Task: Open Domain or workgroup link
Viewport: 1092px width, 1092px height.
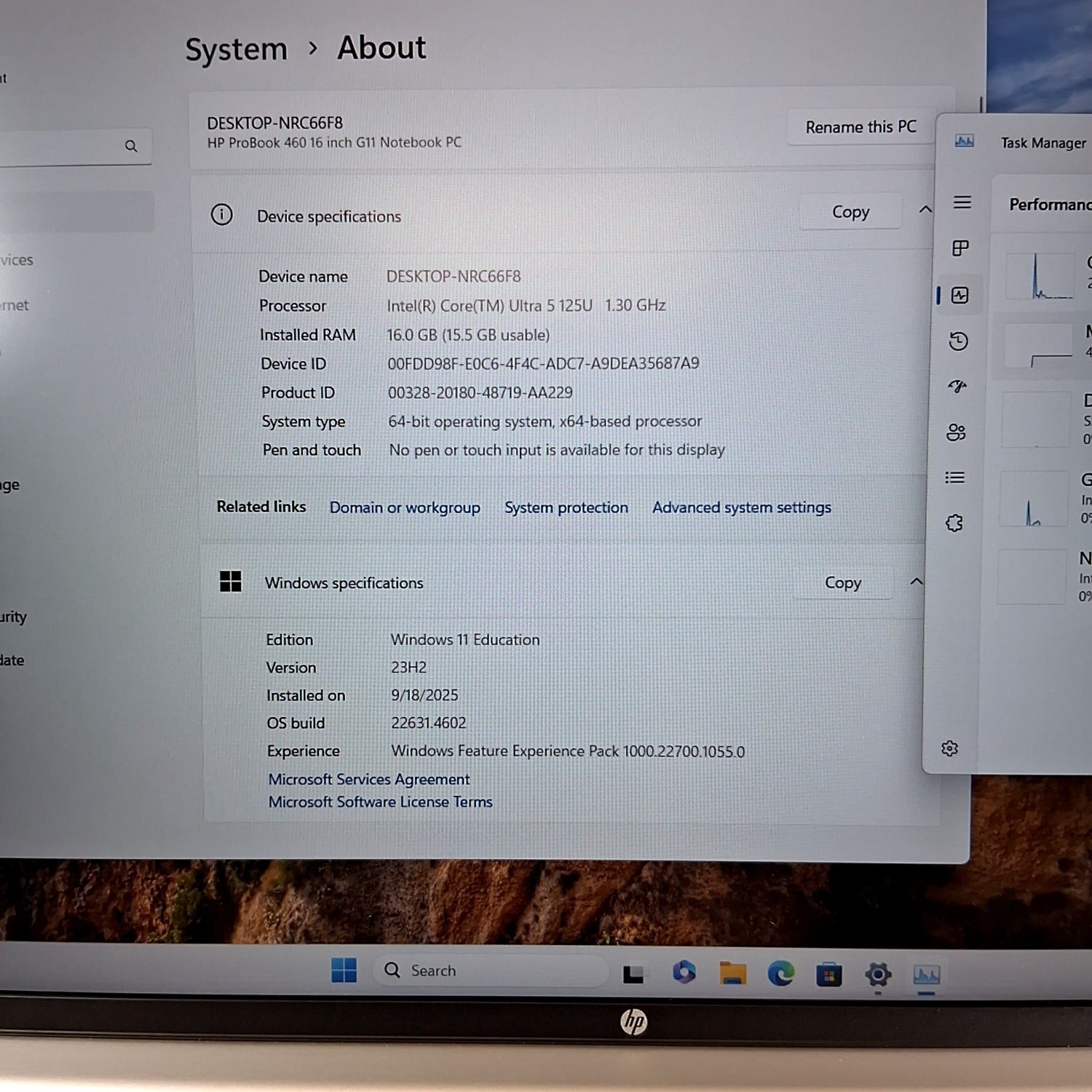Action: point(405,507)
